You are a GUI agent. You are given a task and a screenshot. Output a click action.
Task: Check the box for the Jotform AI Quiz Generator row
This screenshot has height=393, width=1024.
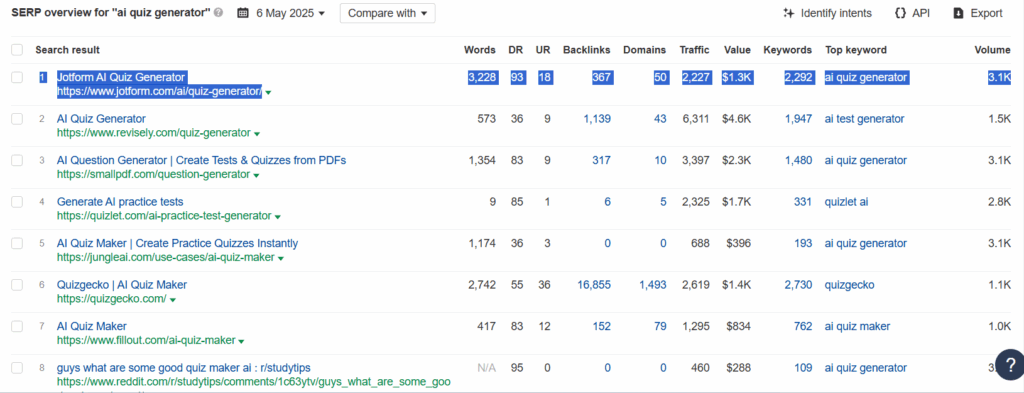[x=17, y=77]
